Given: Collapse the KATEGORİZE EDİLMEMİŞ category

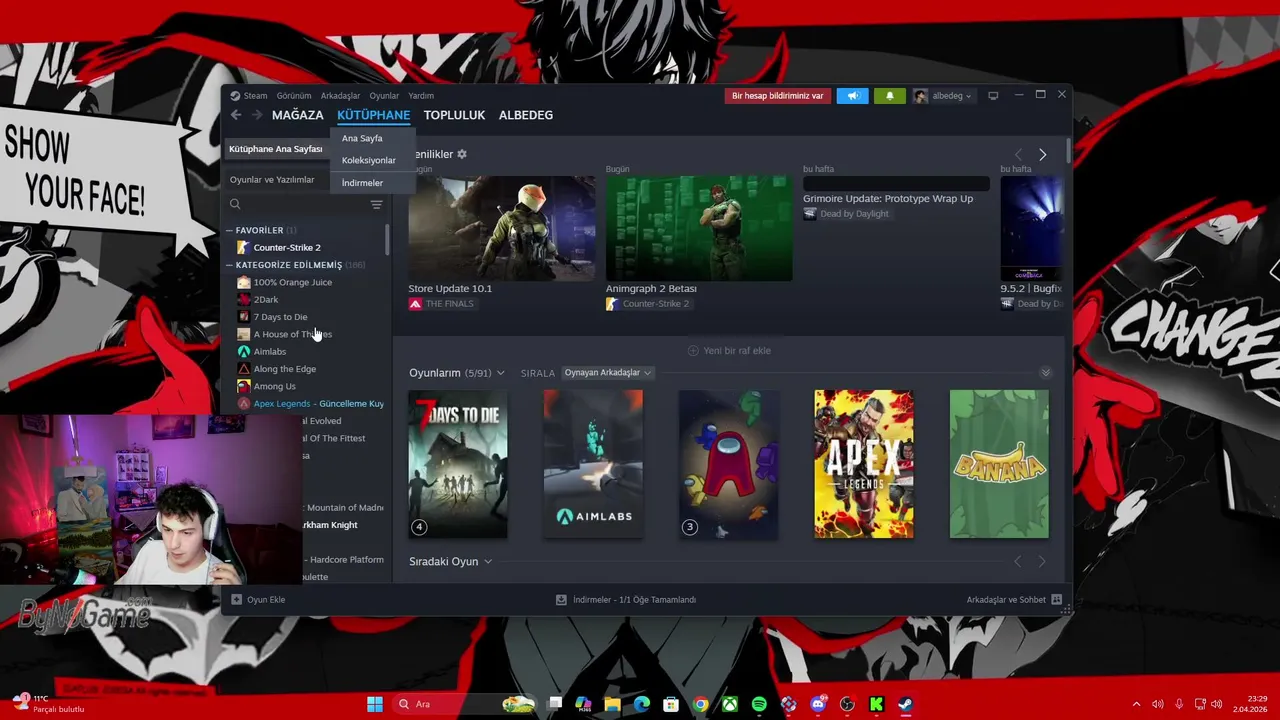Looking at the screenshot, I should [229, 265].
